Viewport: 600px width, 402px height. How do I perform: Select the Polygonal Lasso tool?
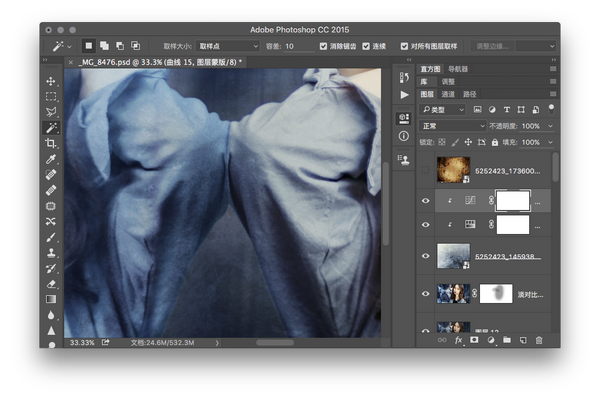point(51,112)
